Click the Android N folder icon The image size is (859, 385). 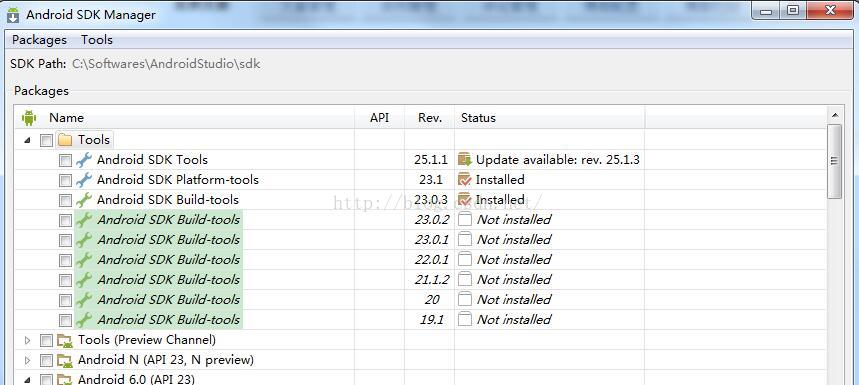[x=65, y=360]
